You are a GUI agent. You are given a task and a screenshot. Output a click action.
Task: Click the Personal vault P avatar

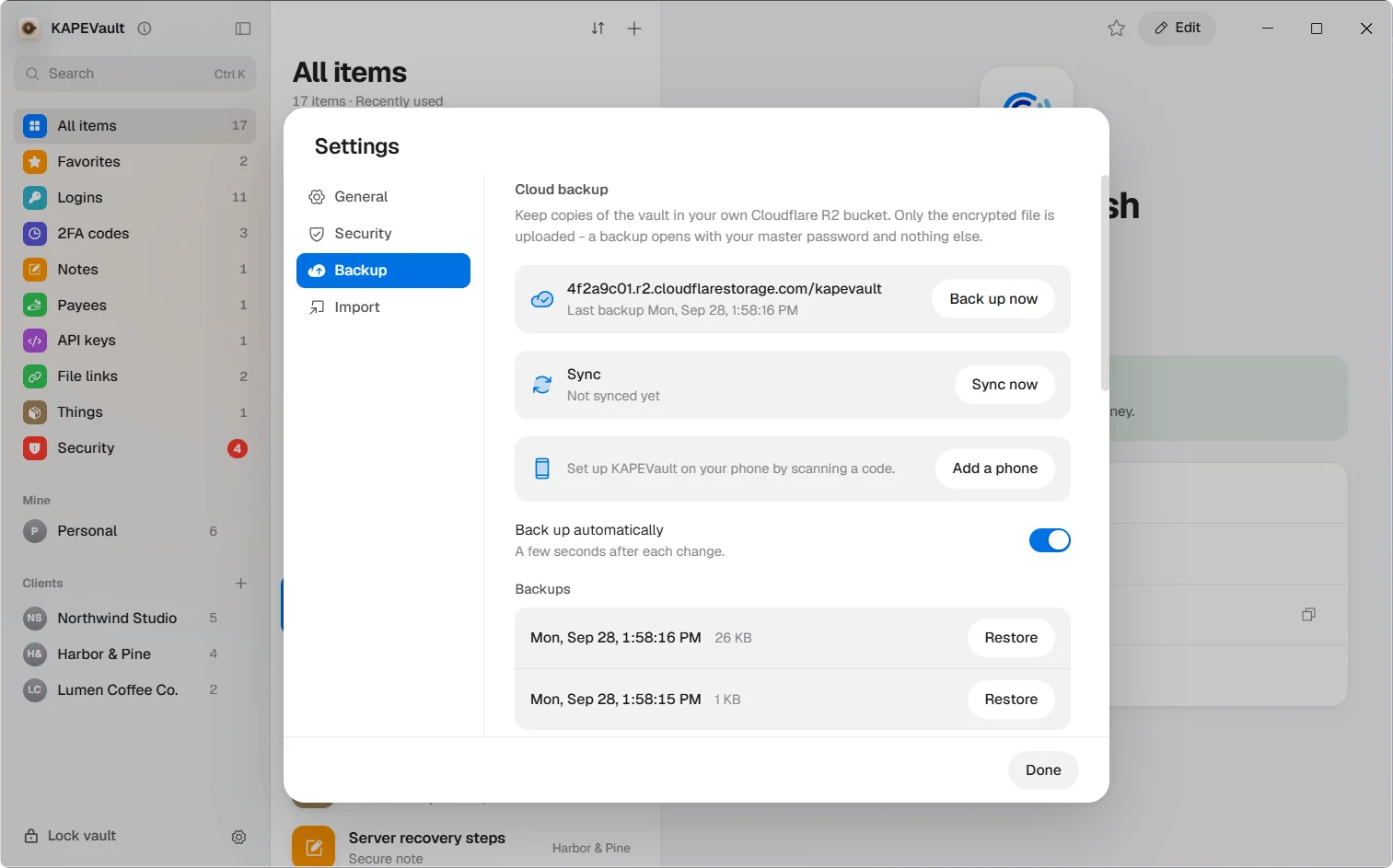pyautogui.click(x=35, y=531)
